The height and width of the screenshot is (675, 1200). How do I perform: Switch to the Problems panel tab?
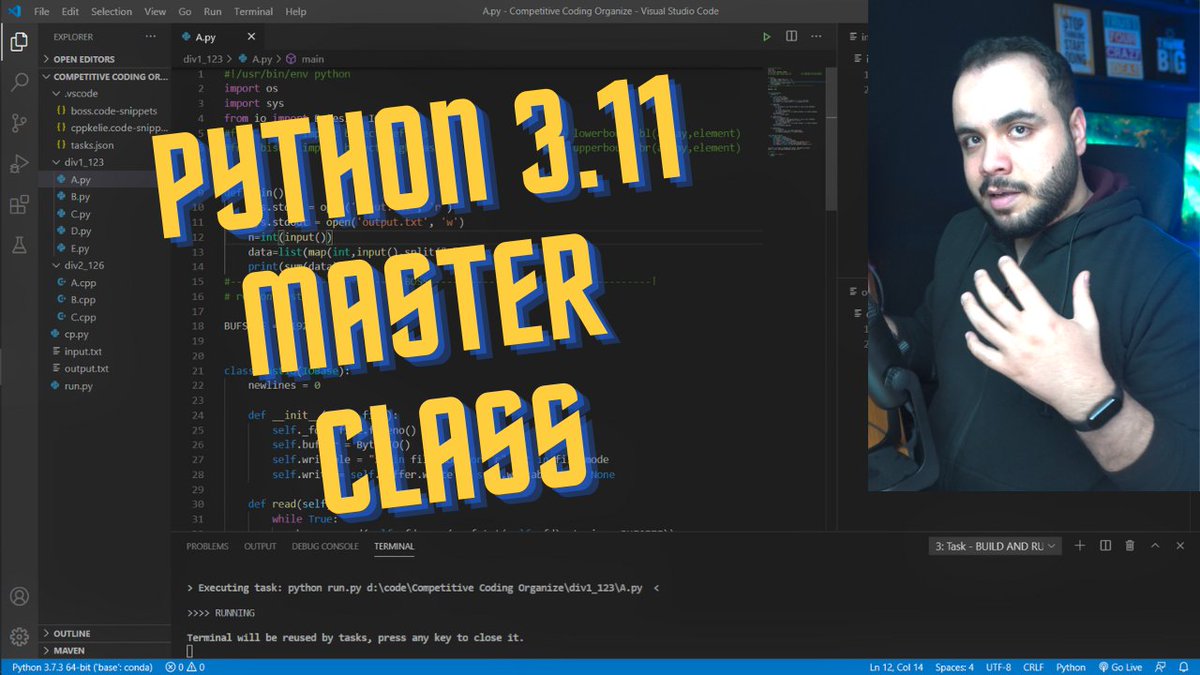tap(207, 546)
